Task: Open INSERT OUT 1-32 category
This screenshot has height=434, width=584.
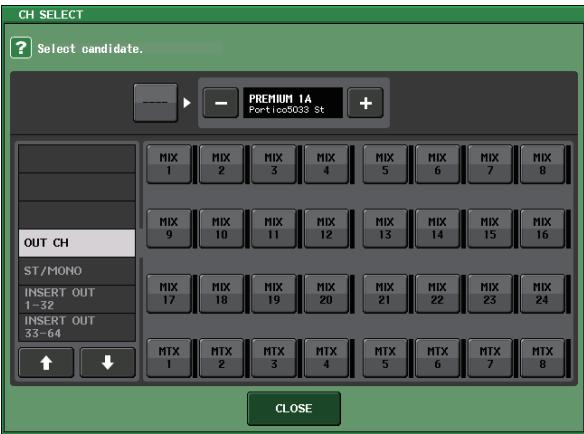Action: coord(77,299)
